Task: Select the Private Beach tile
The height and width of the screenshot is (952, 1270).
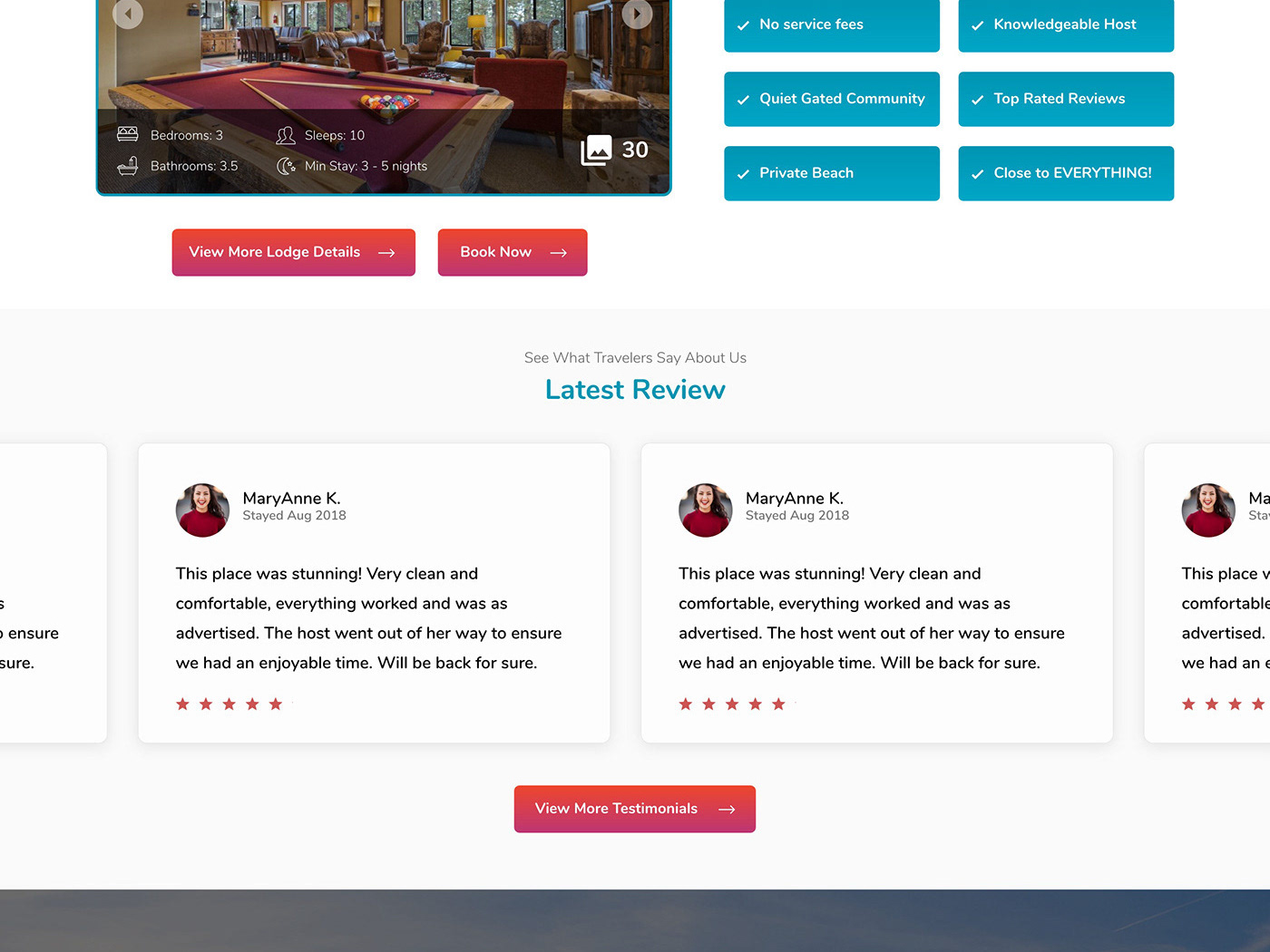Action: coord(832,173)
